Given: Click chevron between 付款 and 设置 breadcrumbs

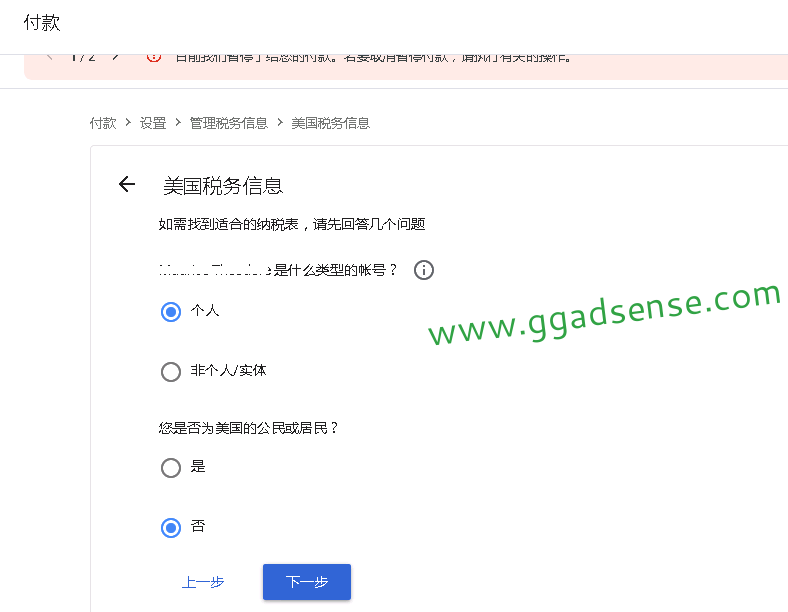Looking at the screenshot, I should [128, 123].
